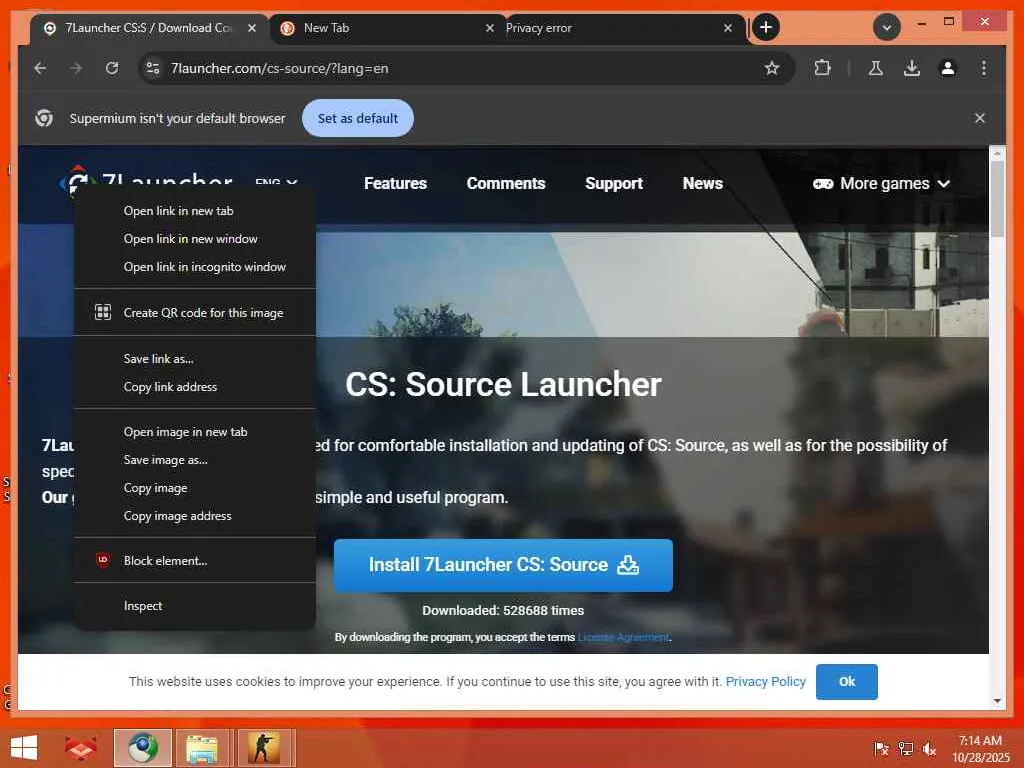This screenshot has height=768, width=1024.
Task: Choose Open link in new tab
Action: tap(195, 211)
